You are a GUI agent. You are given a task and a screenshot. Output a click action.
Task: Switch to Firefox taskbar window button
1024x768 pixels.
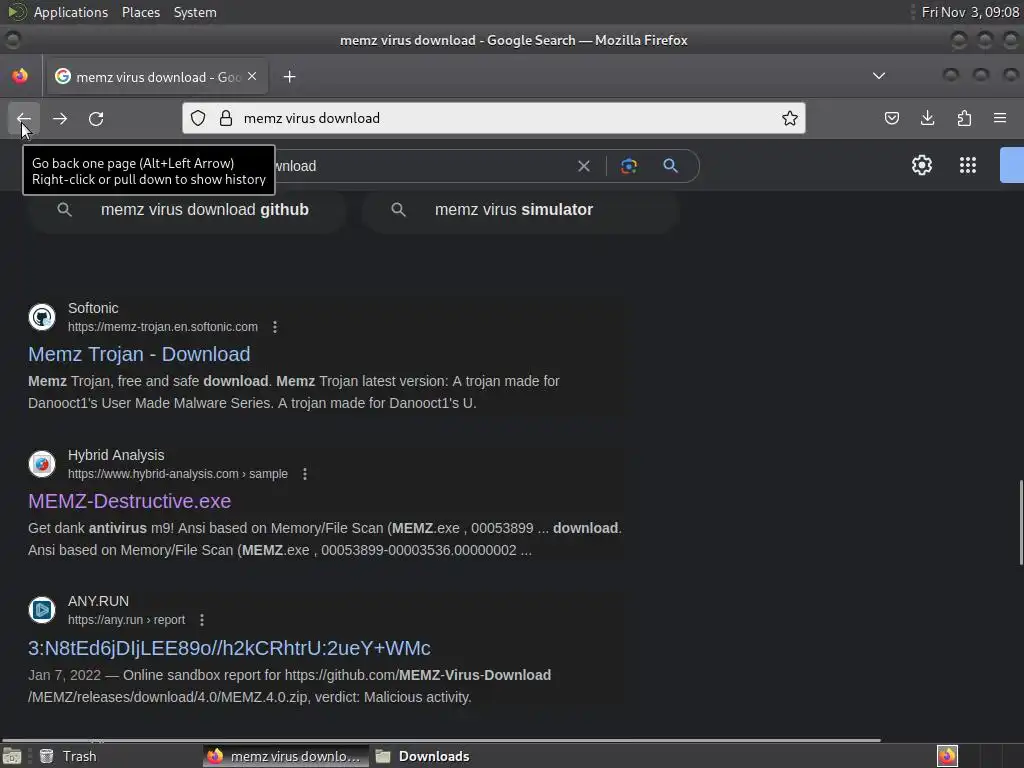(285, 756)
